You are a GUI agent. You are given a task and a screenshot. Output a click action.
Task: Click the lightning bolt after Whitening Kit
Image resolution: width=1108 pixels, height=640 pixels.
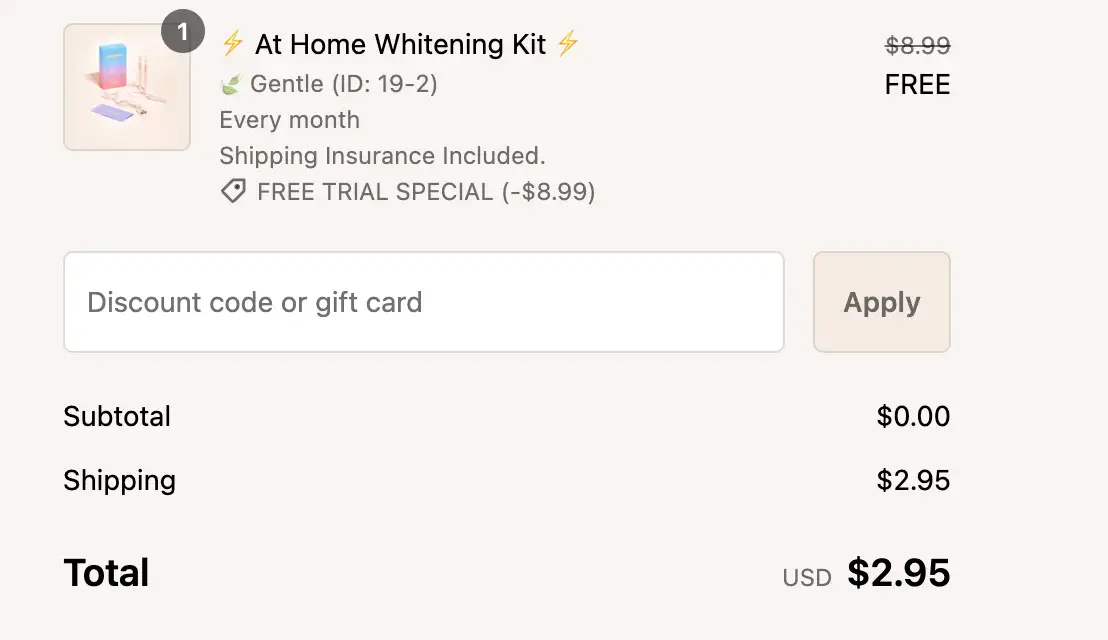pyautogui.click(x=567, y=44)
